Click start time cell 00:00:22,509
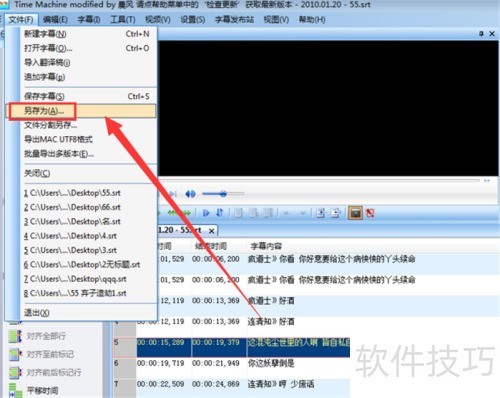This screenshot has height=398, width=500. click(160, 384)
